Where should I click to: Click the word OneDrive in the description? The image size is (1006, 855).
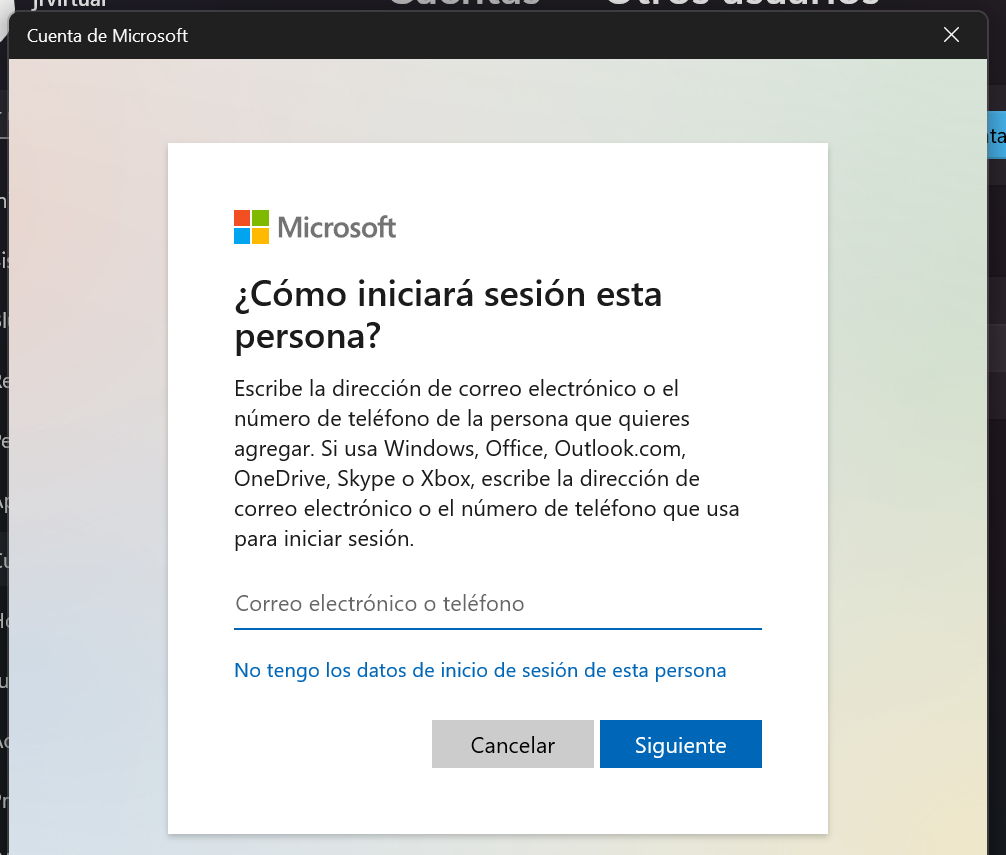(x=280, y=477)
